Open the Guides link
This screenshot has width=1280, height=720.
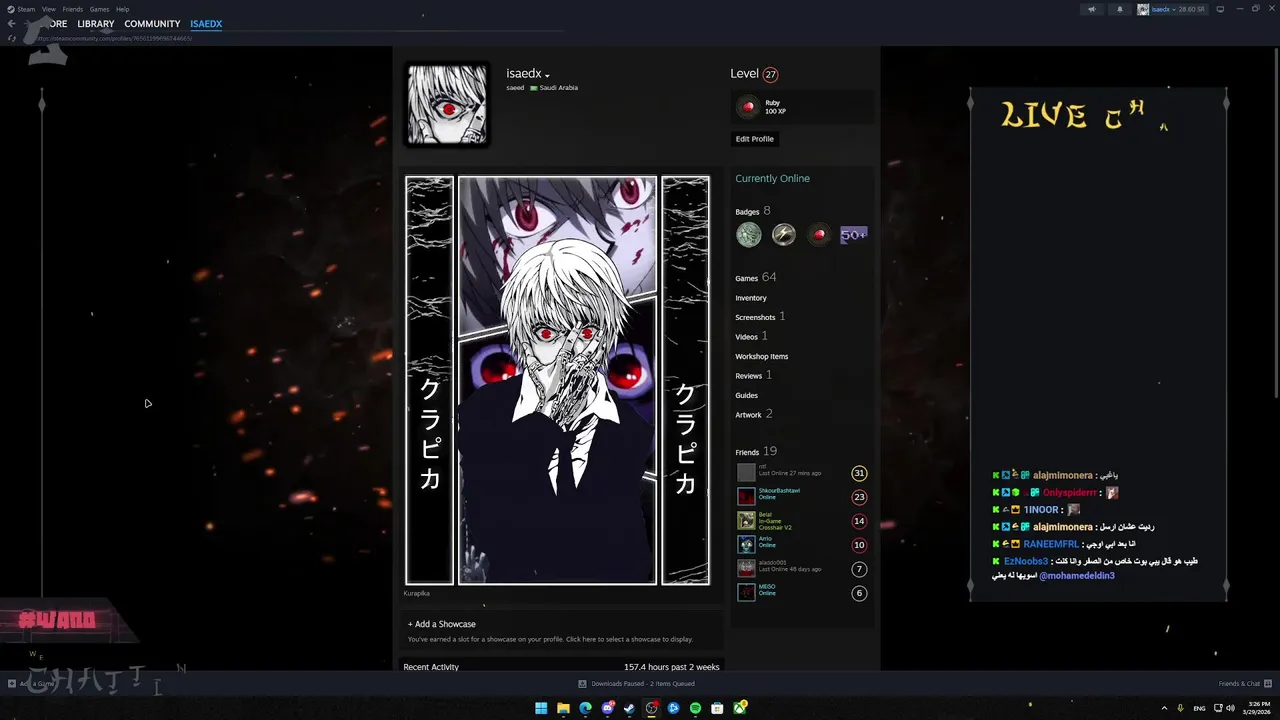747,395
